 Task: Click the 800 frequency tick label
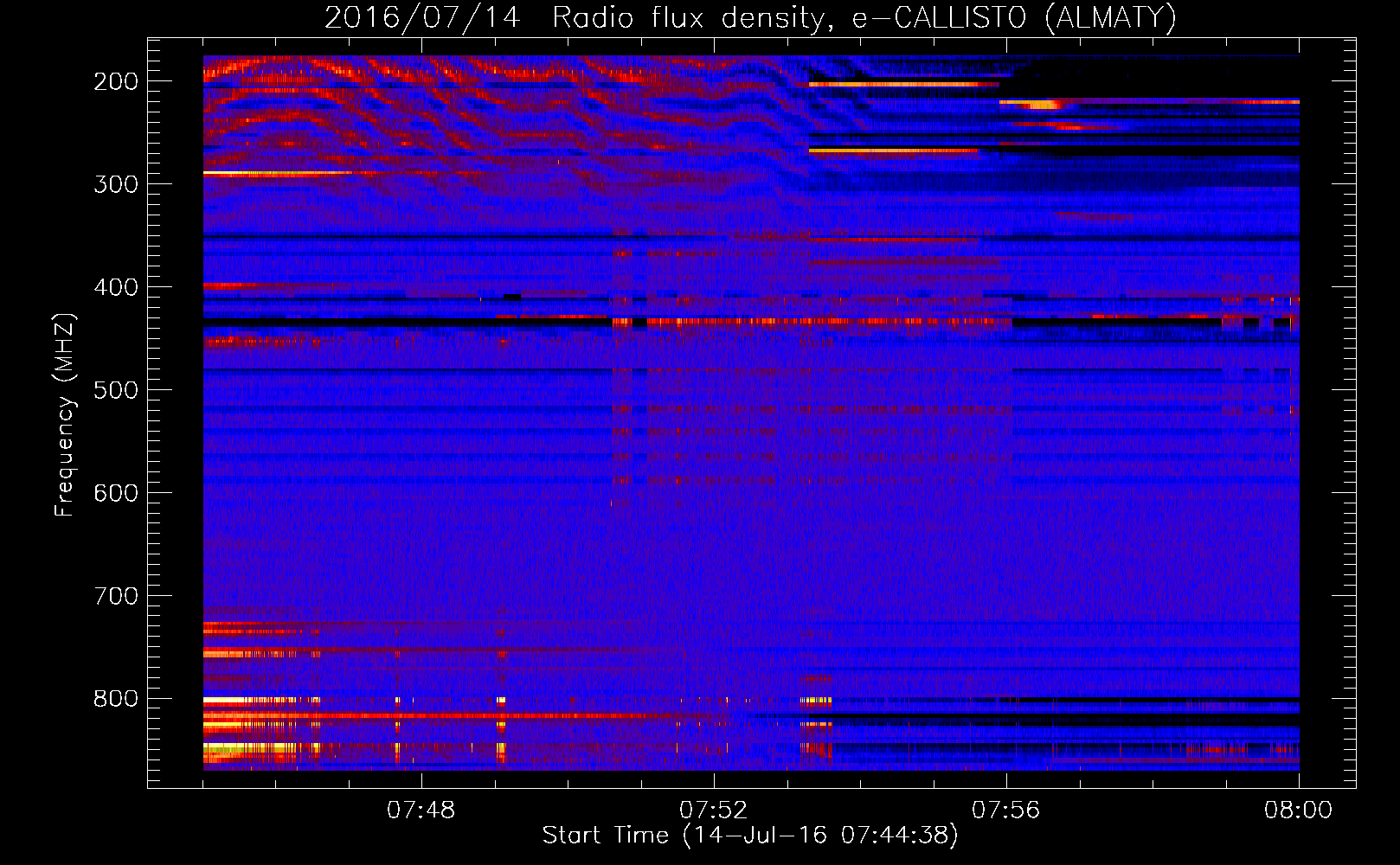116,699
